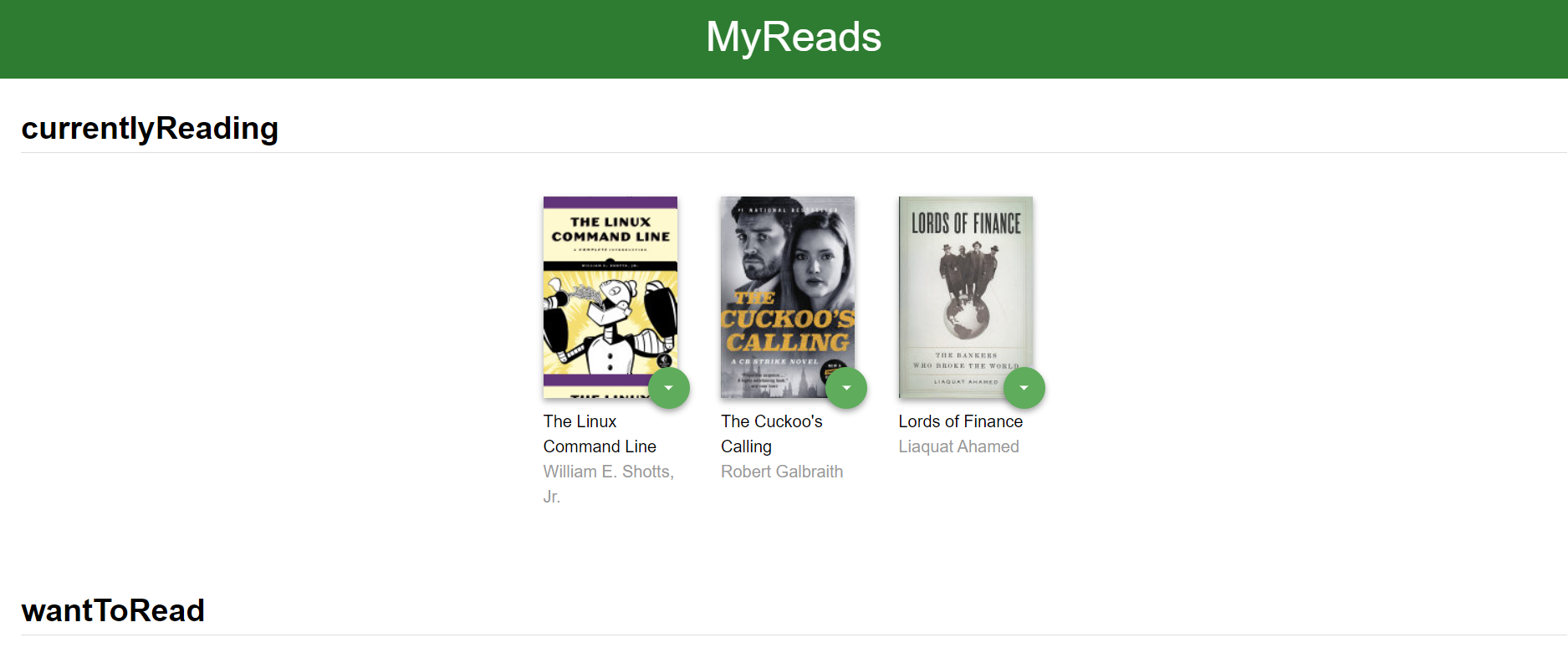Click author name Liaquat Ahamed

[958, 446]
